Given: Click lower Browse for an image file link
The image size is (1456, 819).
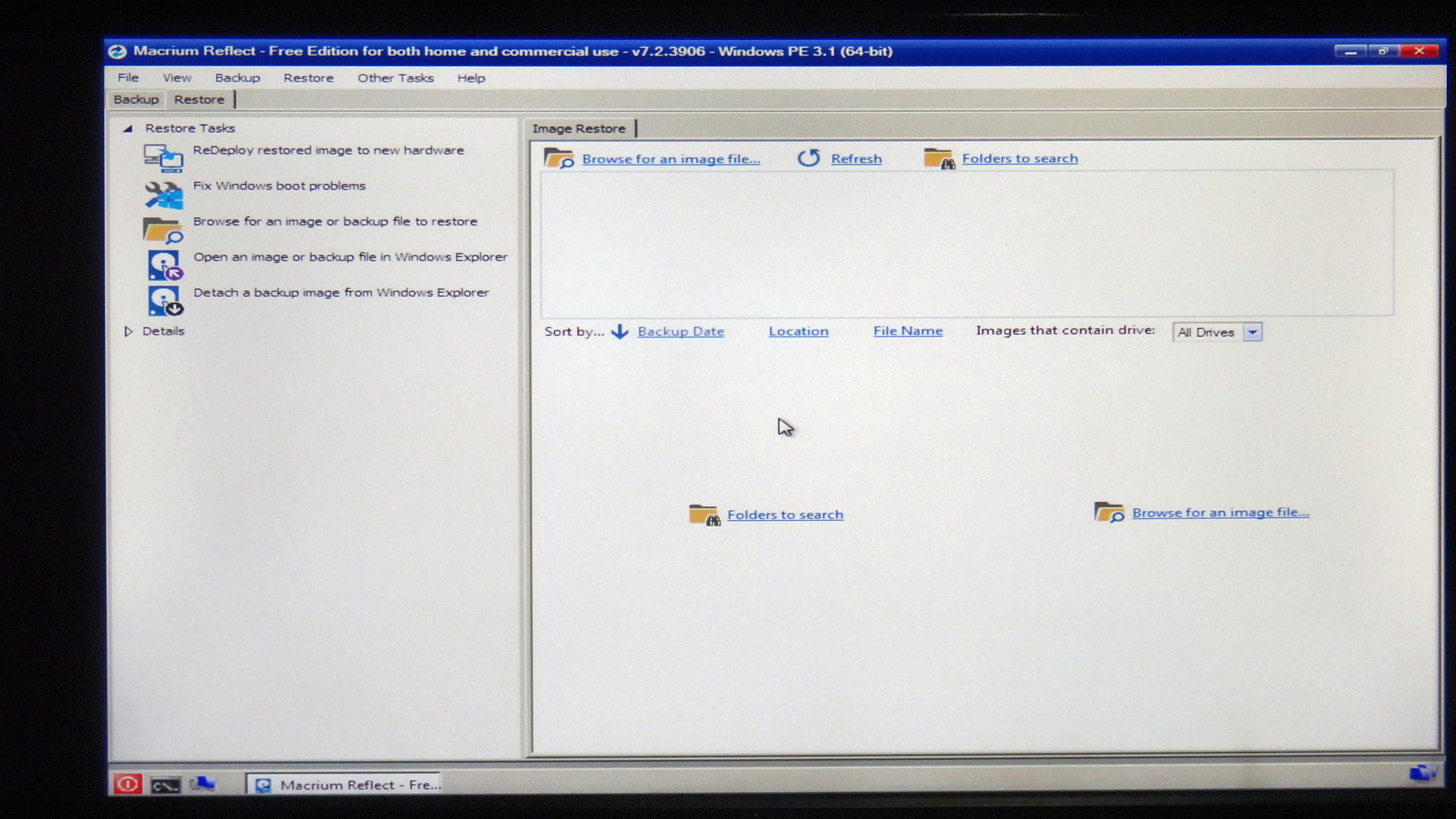Looking at the screenshot, I should pyautogui.click(x=1221, y=512).
